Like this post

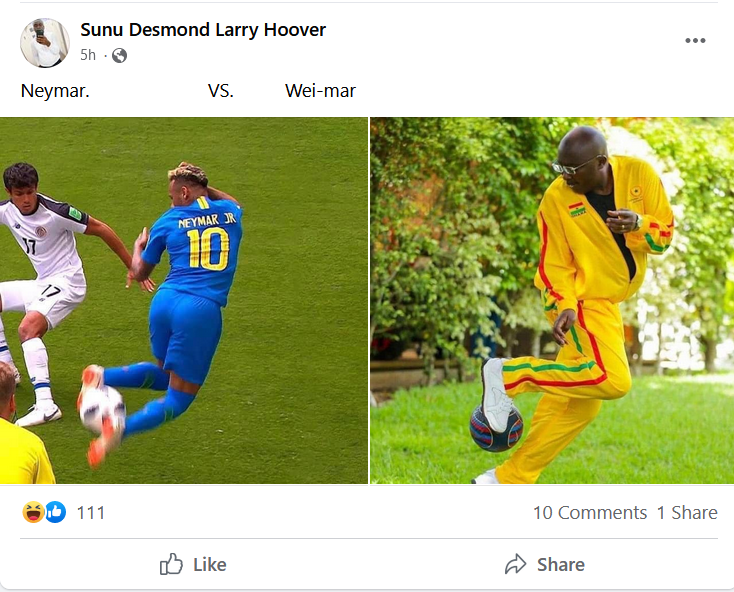tap(193, 564)
